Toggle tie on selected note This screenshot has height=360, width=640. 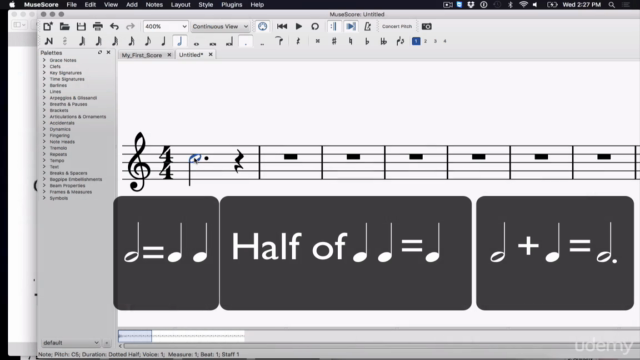[279, 41]
